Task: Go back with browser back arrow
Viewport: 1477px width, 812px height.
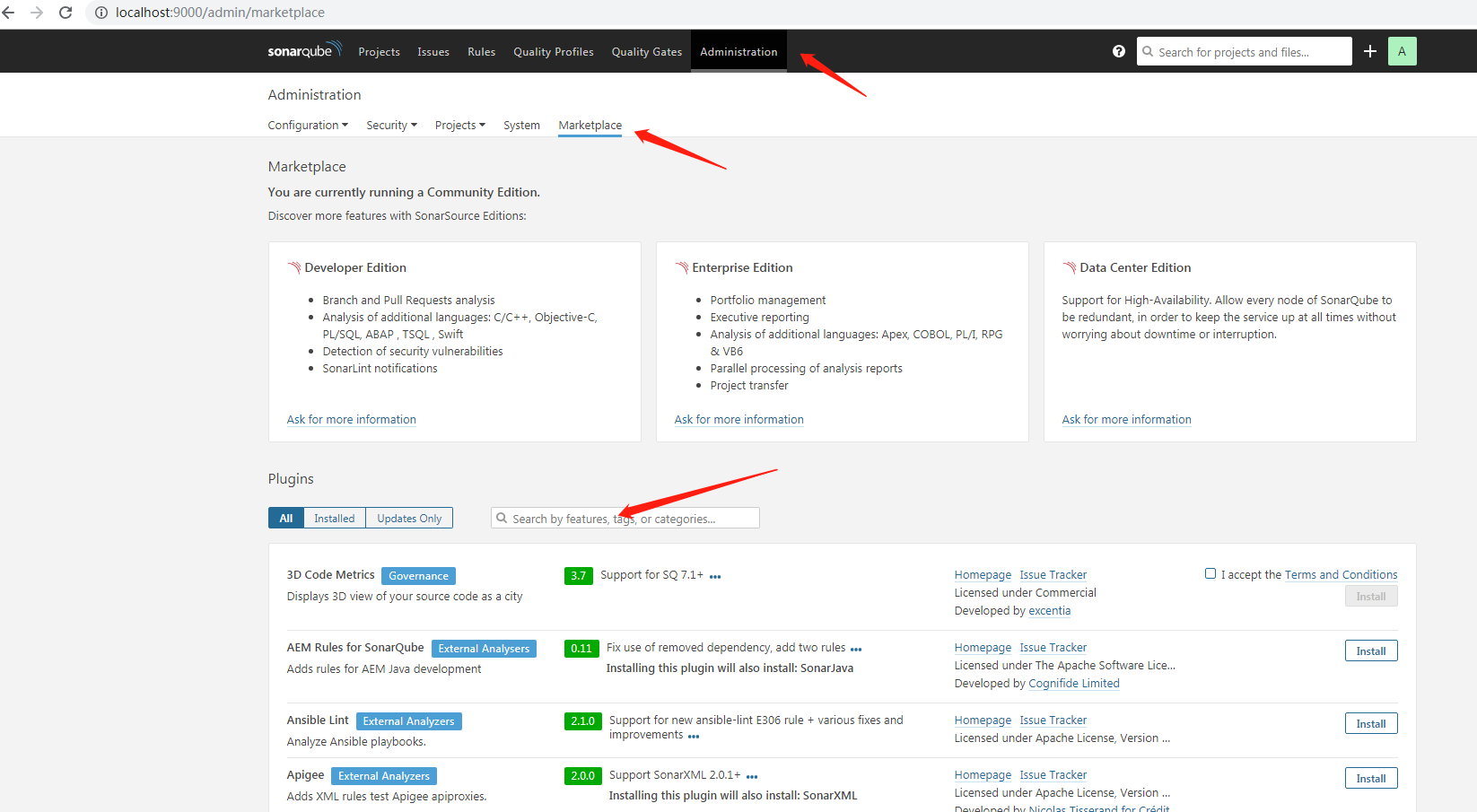Action: coord(9,13)
